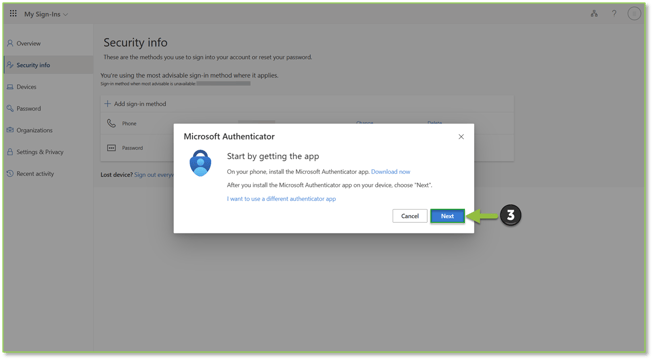Open Devices in the sidebar
Viewport: 653px width, 360px height.
[26, 87]
